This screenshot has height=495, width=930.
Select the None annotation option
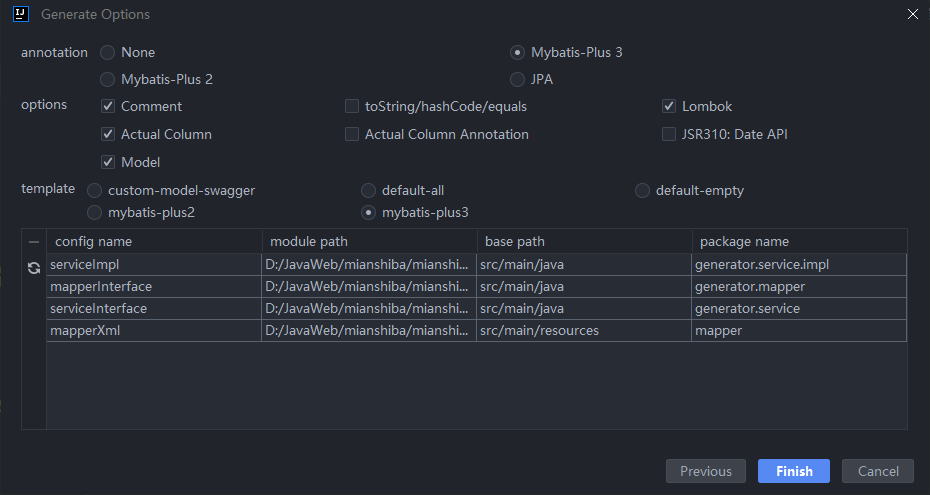(x=107, y=53)
